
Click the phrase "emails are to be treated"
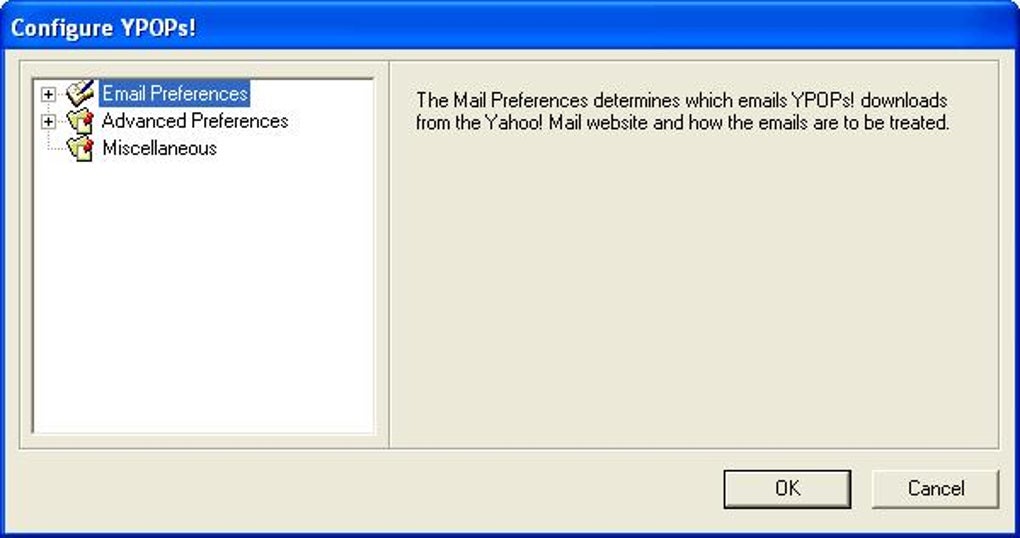coord(826,122)
